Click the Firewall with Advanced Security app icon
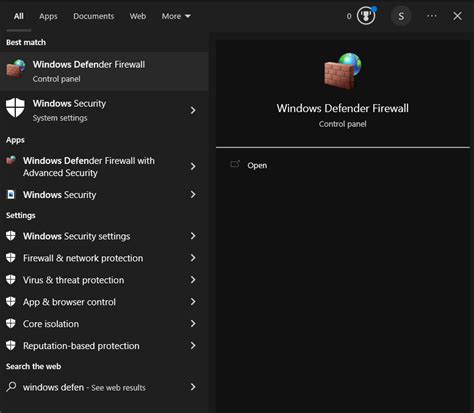The width and height of the screenshot is (474, 413). pyautogui.click(x=11, y=160)
